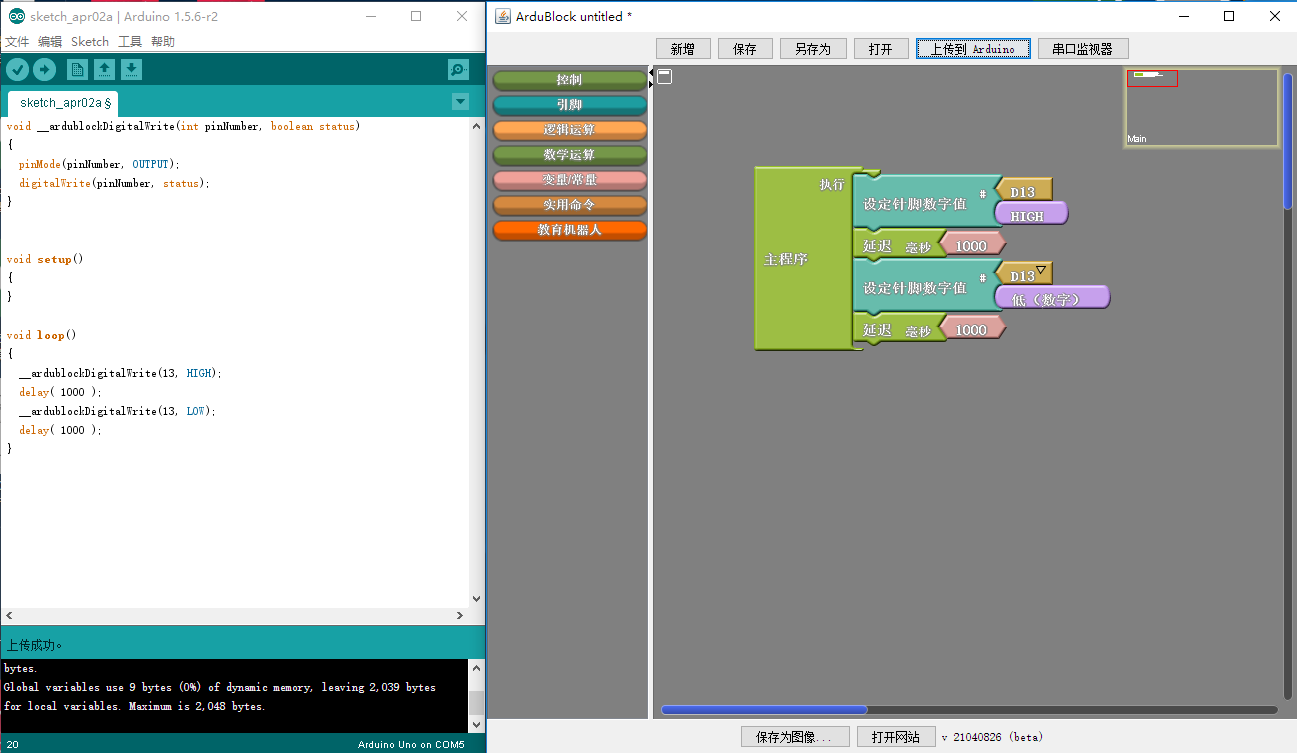Click the Verify checkmark icon in Arduino
Screen dimensions: 1297x753
(18, 69)
